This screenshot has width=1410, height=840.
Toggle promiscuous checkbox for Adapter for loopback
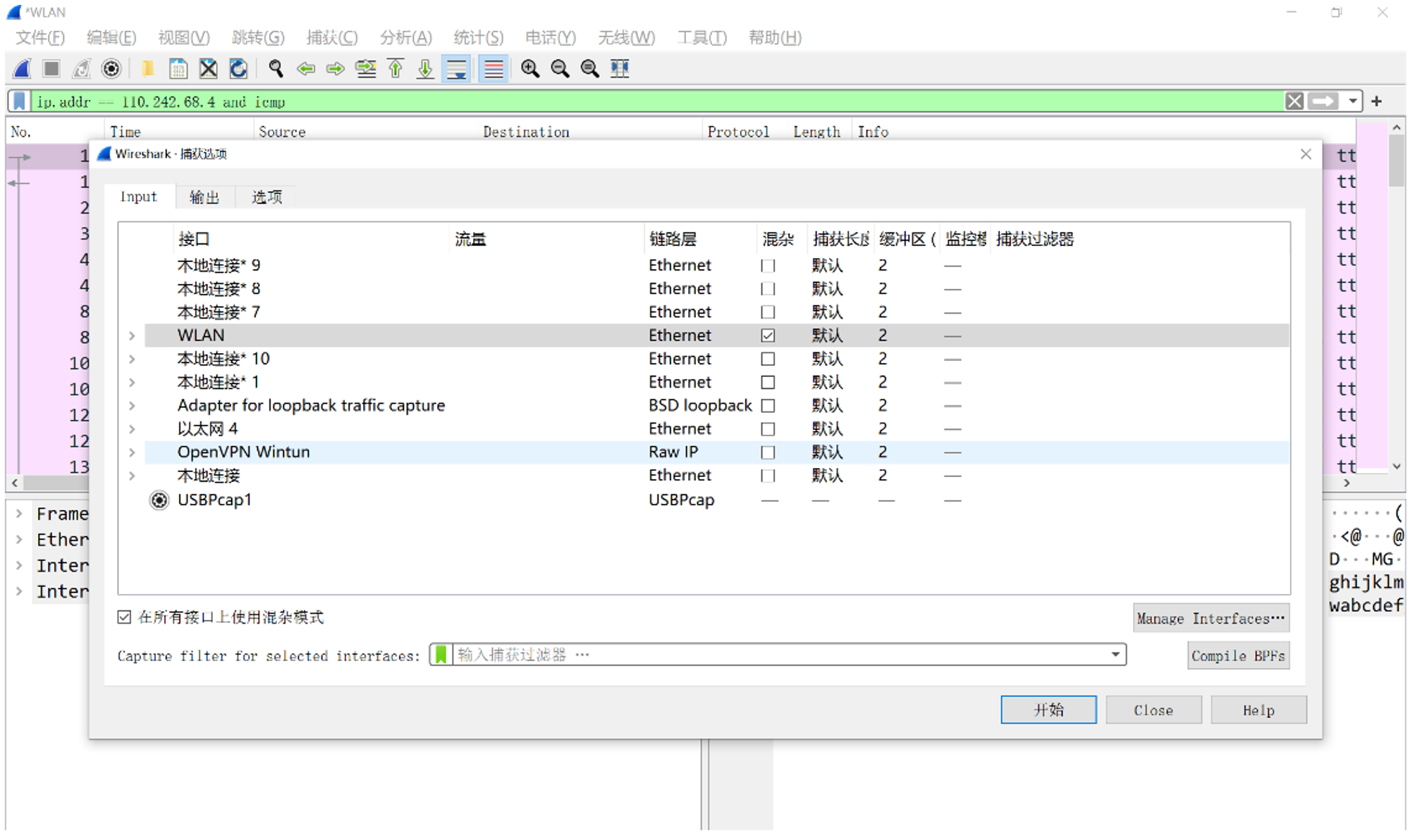768,406
